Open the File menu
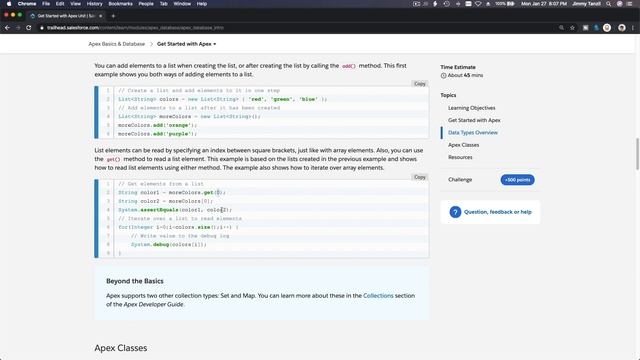 46,4
